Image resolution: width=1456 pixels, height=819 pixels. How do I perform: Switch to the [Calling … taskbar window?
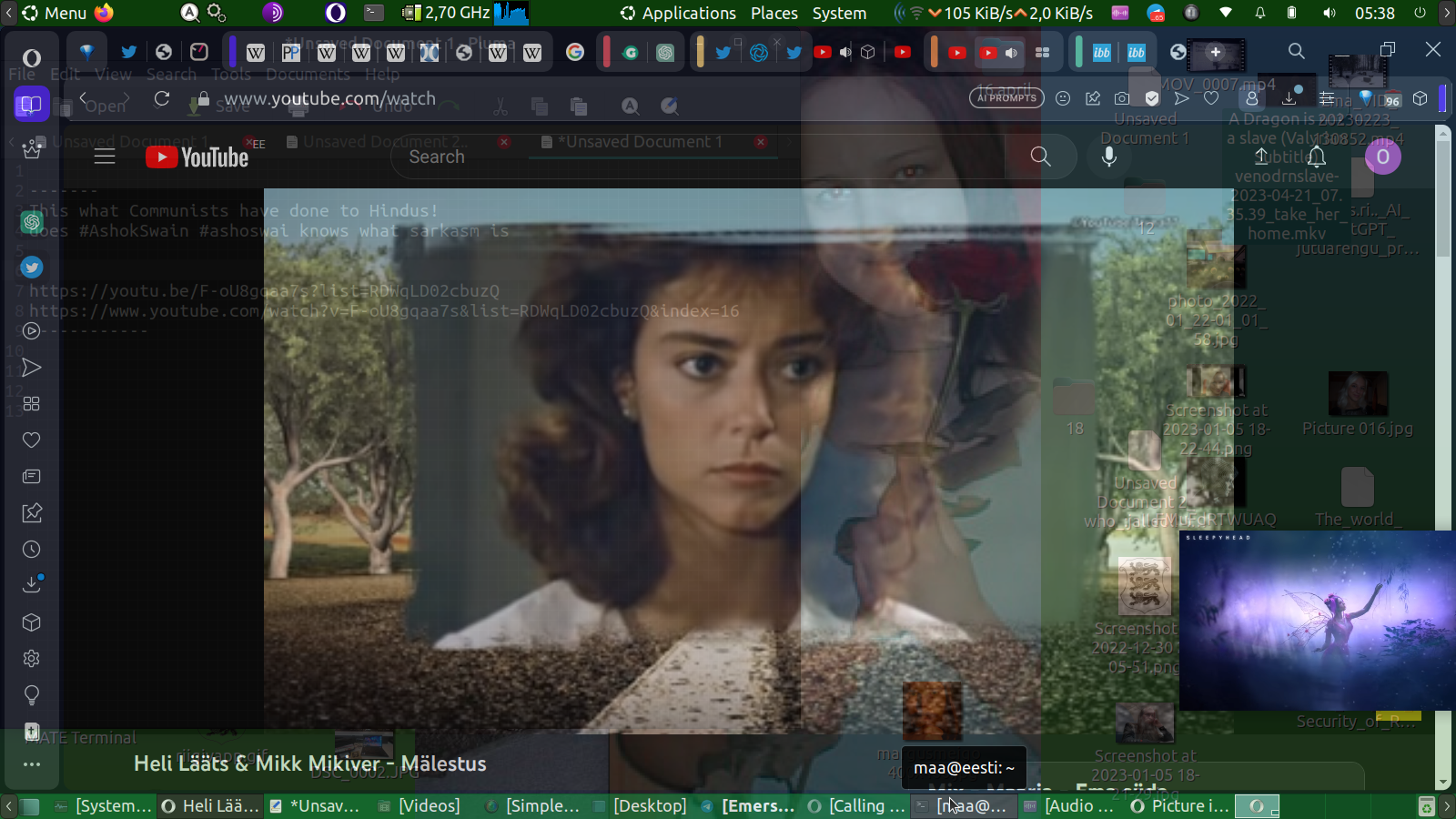point(856,805)
